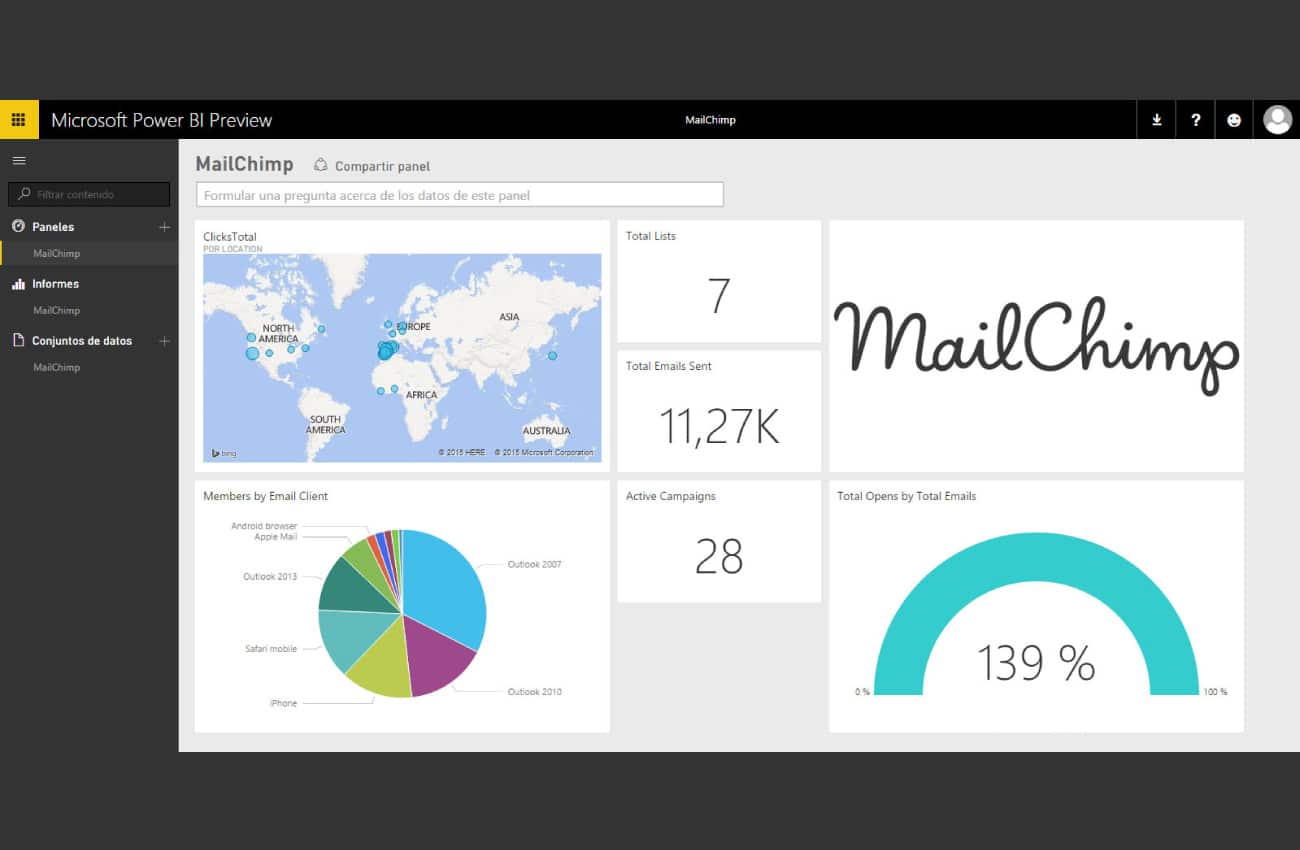Open the help question mark icon

1195,119
